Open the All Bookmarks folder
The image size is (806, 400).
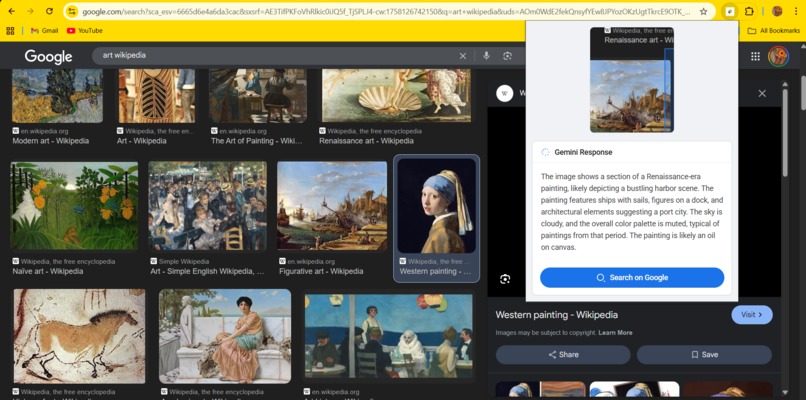click(x=774, y=31)
